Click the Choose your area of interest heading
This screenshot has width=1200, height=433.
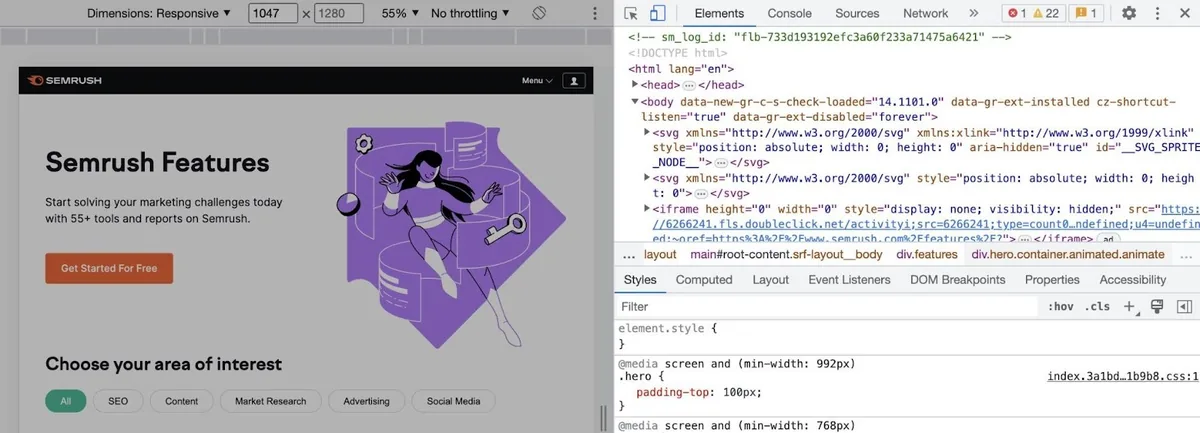163,364
